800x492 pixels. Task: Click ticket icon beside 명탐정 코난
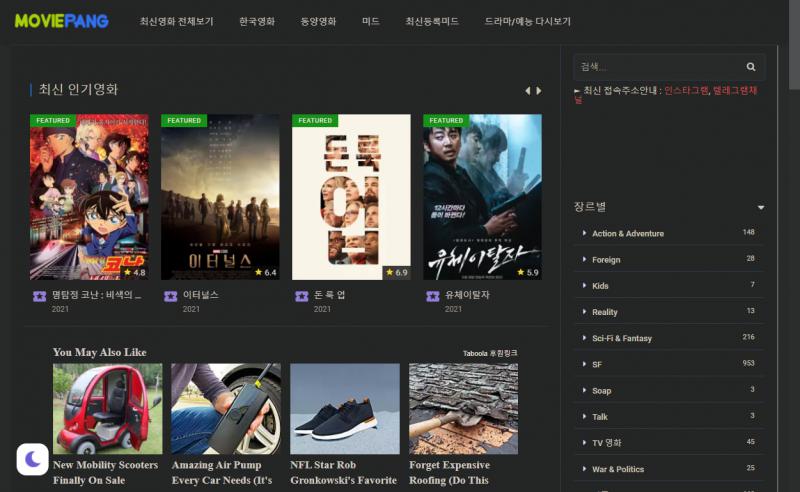coord(39,296)
